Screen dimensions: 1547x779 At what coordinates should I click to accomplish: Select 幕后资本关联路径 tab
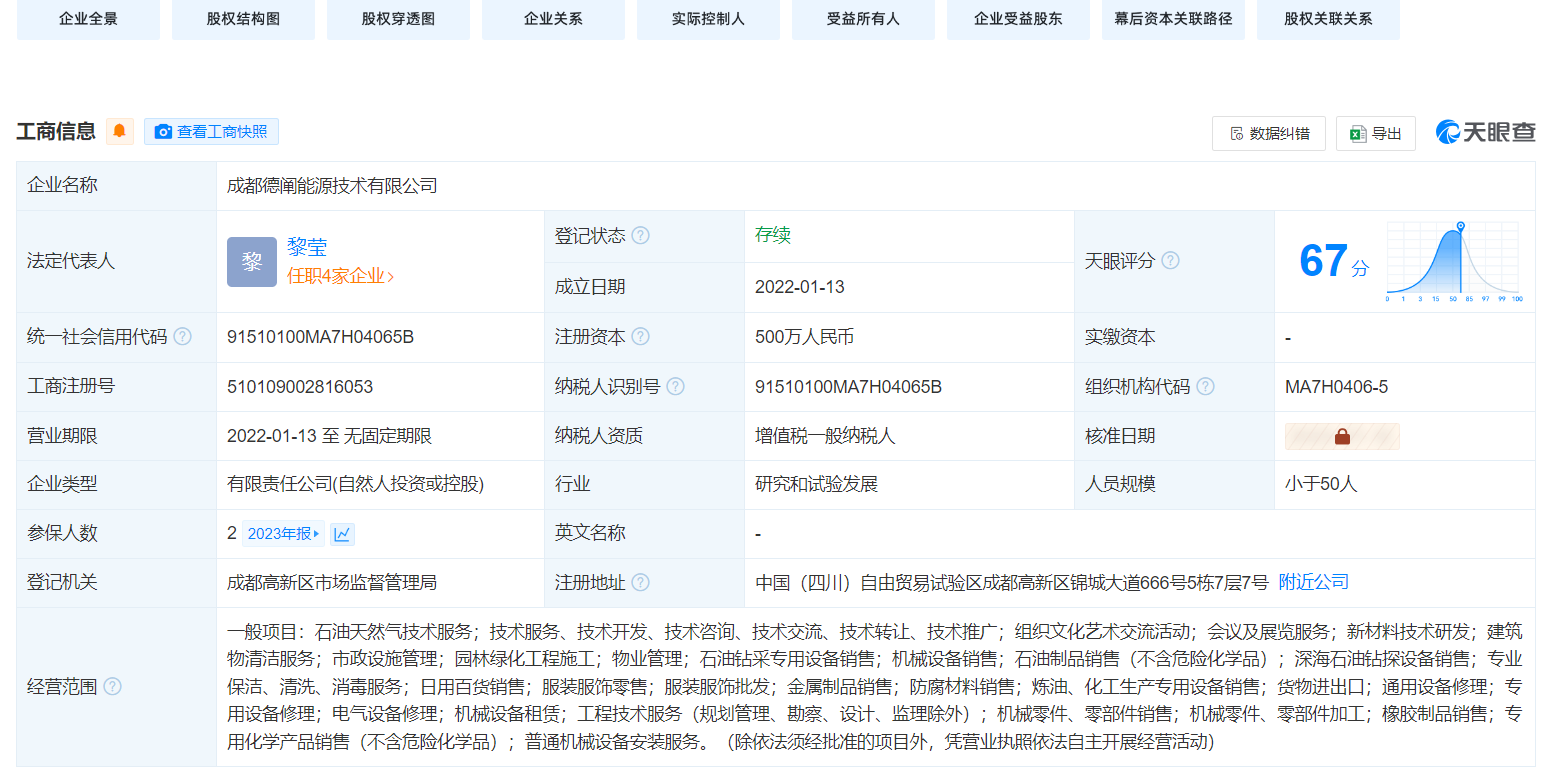(1173, 19)
